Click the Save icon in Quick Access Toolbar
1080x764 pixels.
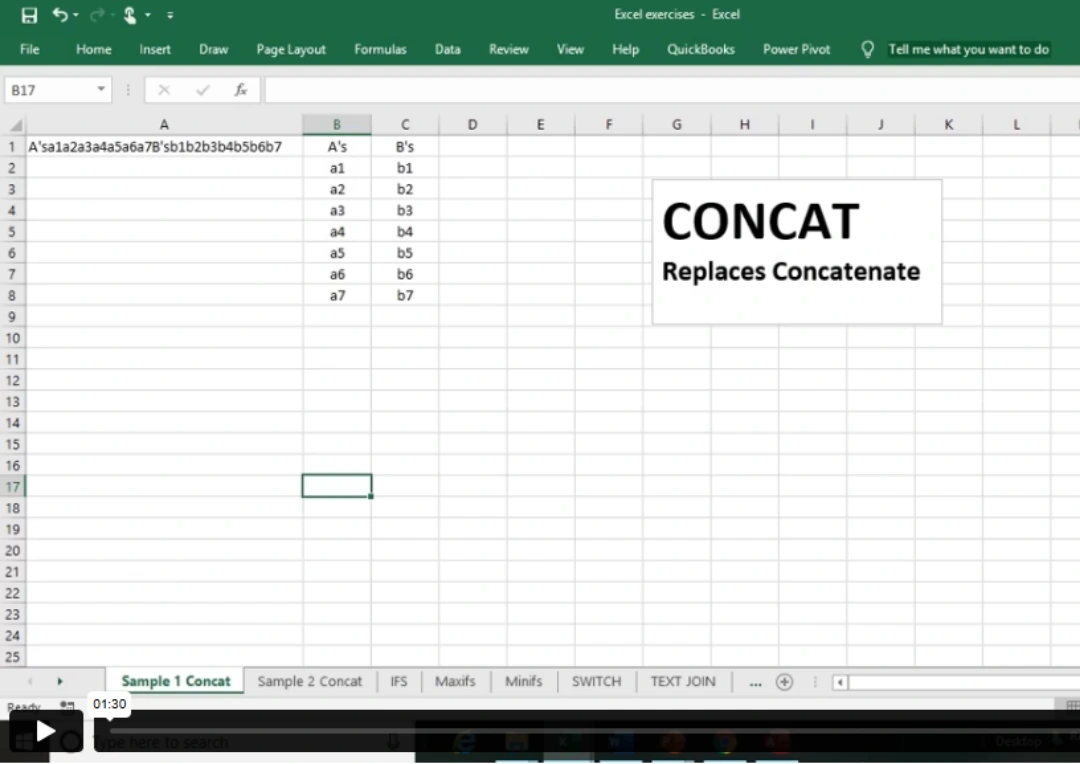click(x=29, y=15)
